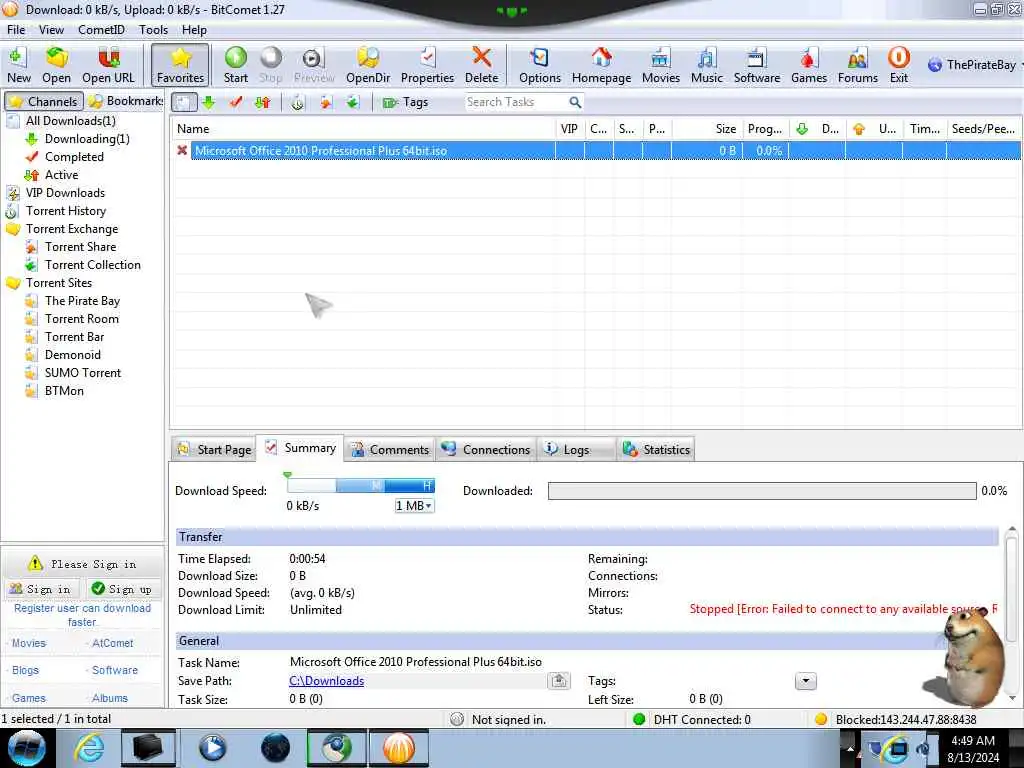Switch to the Statistics tab
This screenshot has height=768, width=1024.
coord(656,449)
